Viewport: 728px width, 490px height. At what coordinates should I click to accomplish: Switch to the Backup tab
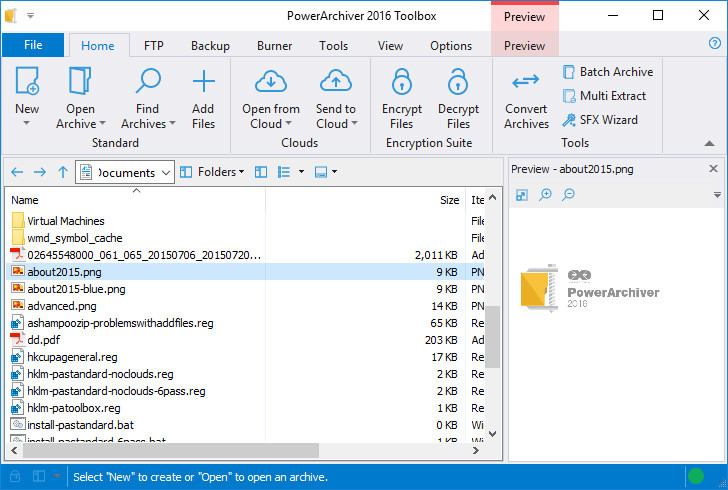click(x=210, y=46)
